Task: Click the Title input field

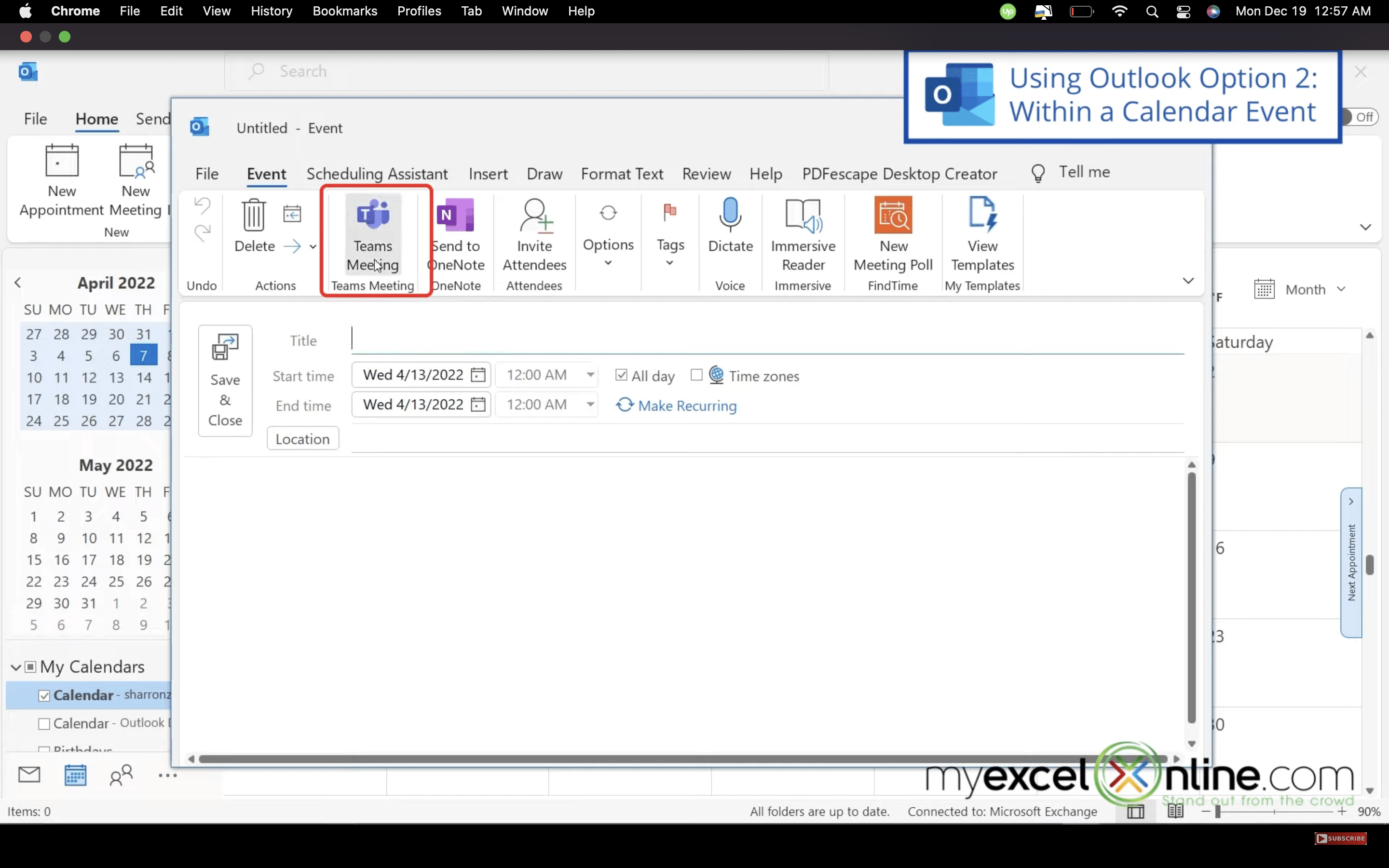Action: click(x=767, y=340)
